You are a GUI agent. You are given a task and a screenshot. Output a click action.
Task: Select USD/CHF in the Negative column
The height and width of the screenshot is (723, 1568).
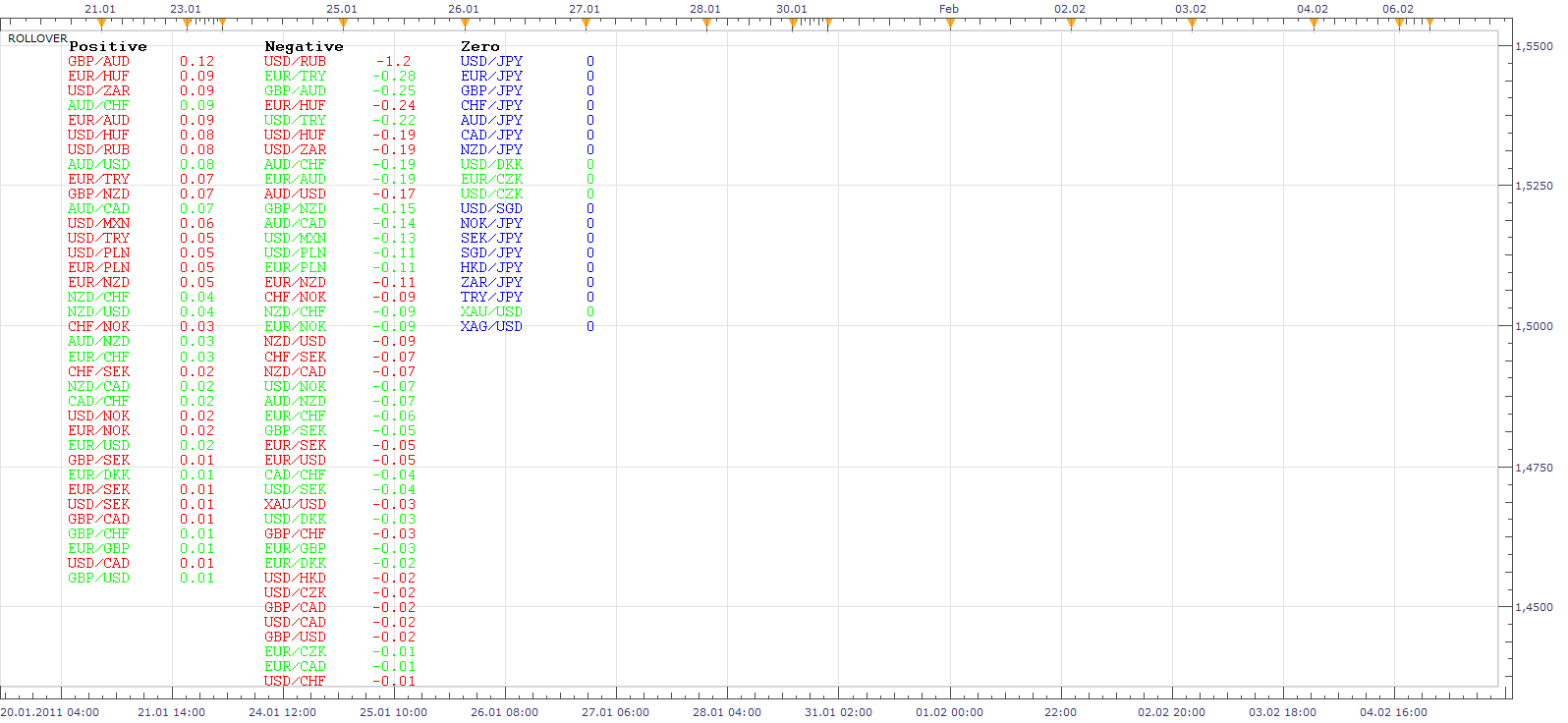(295, 681)
